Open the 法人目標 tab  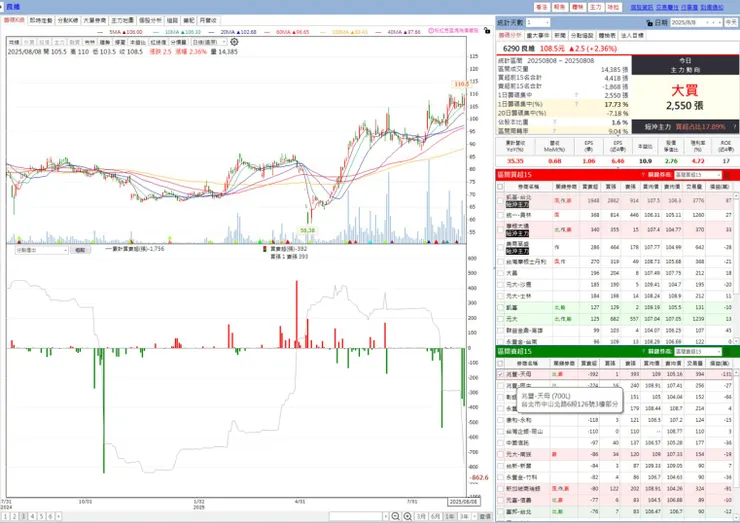(632, 35)
